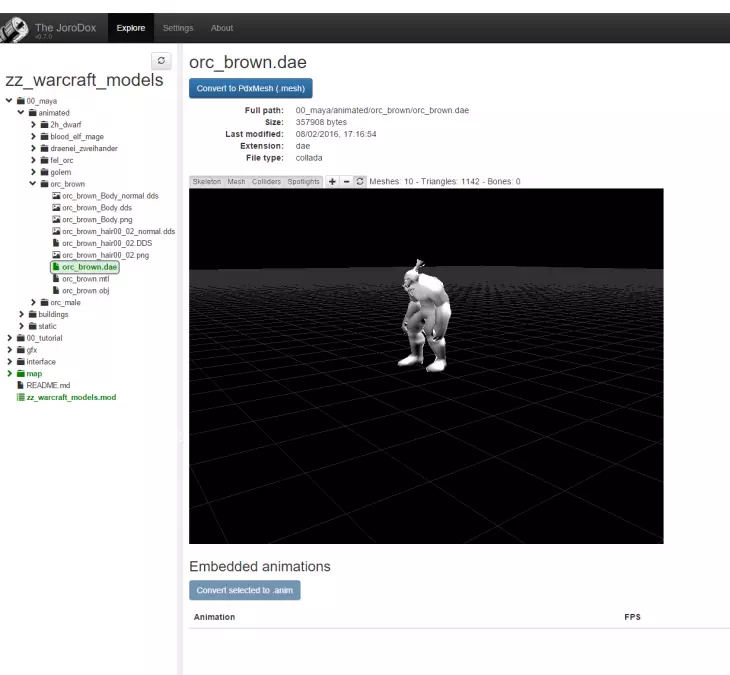
Task: Click the Meshes: 10 - Triangles stats text
Action: 445,182
